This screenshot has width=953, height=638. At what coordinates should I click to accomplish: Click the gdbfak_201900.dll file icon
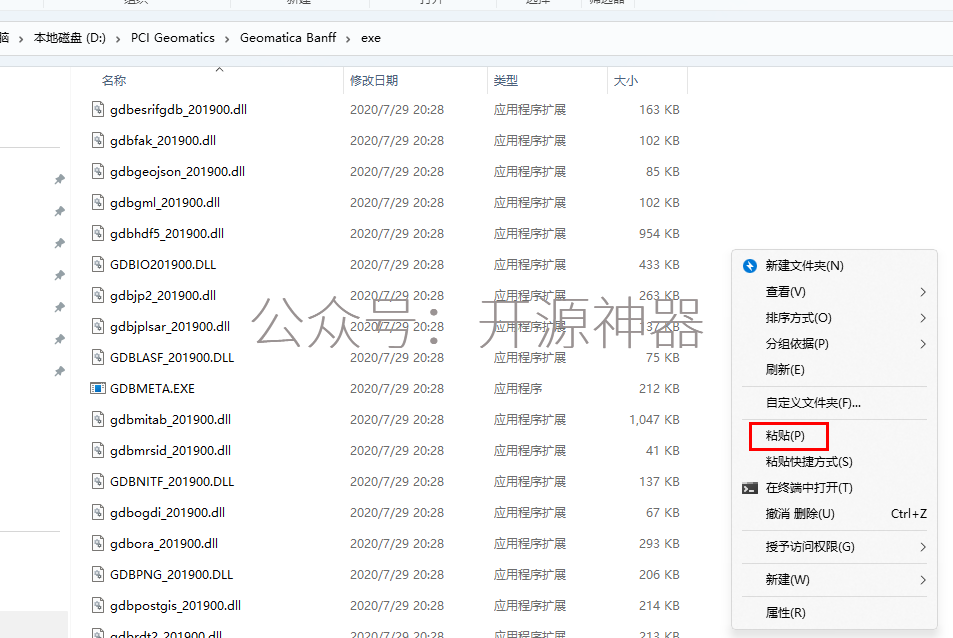(98, 140)
